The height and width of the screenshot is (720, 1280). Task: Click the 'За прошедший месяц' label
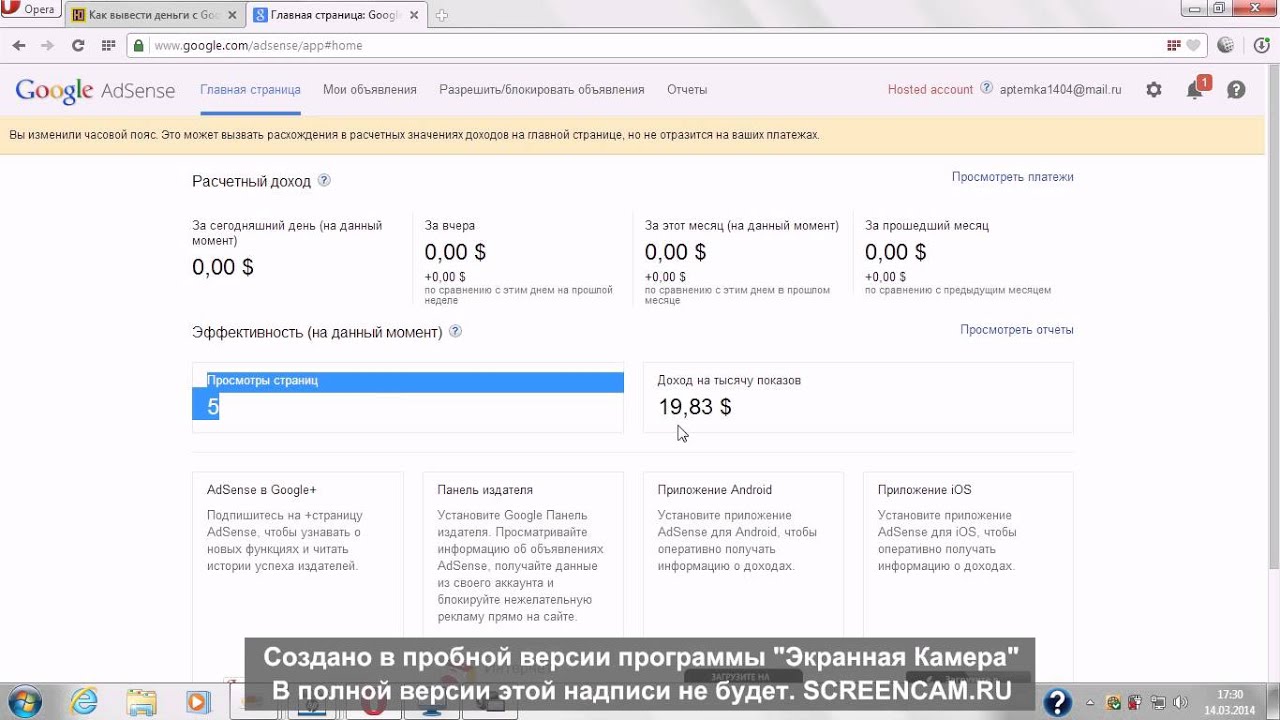[x=927, y=226]
